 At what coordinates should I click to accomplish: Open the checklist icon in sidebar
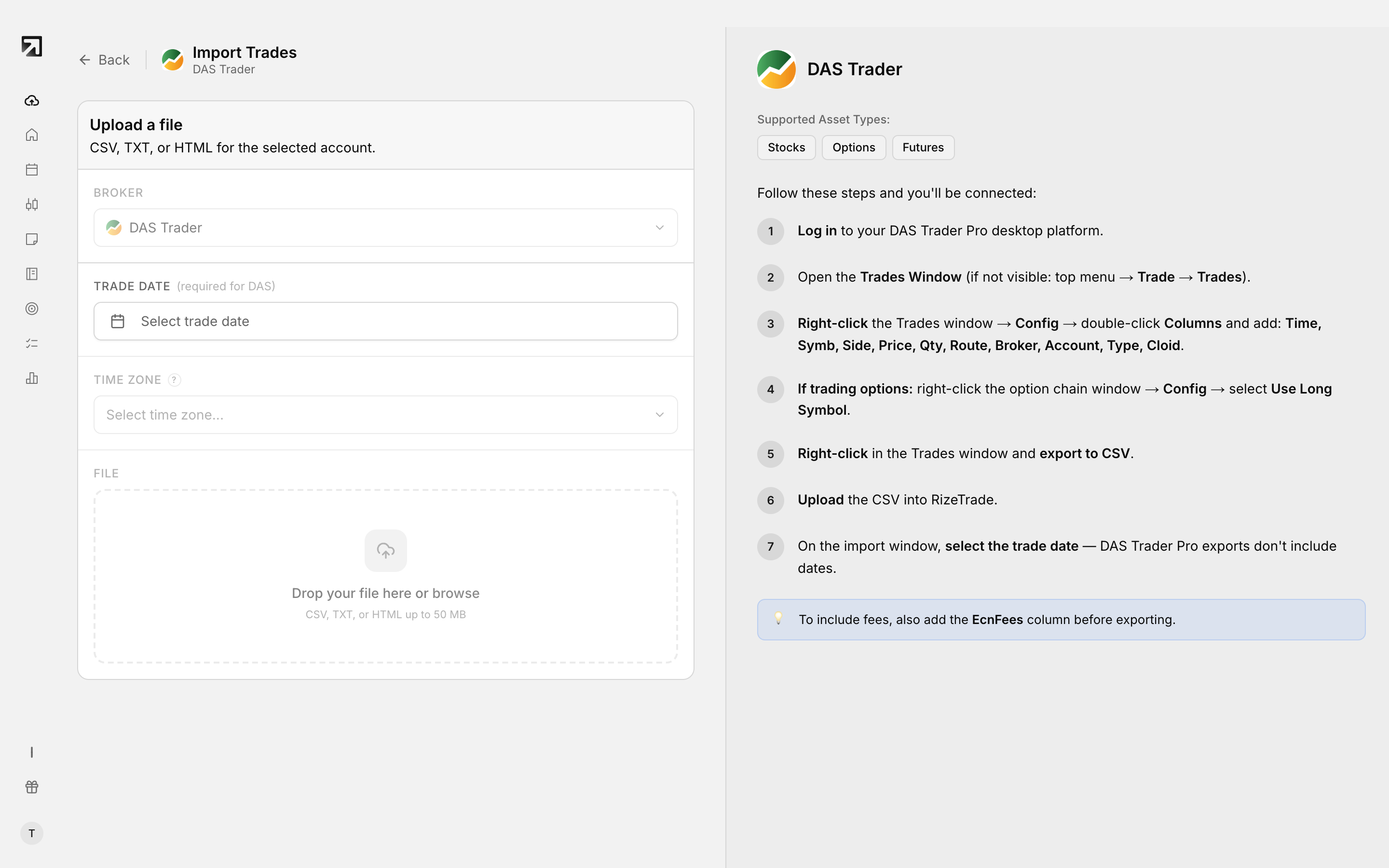pos(31,343)
